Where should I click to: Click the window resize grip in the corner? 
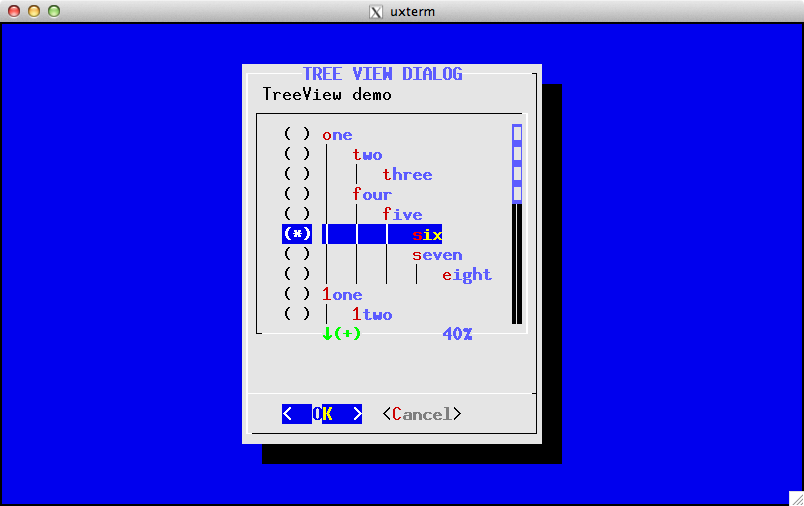click(795, 497)
